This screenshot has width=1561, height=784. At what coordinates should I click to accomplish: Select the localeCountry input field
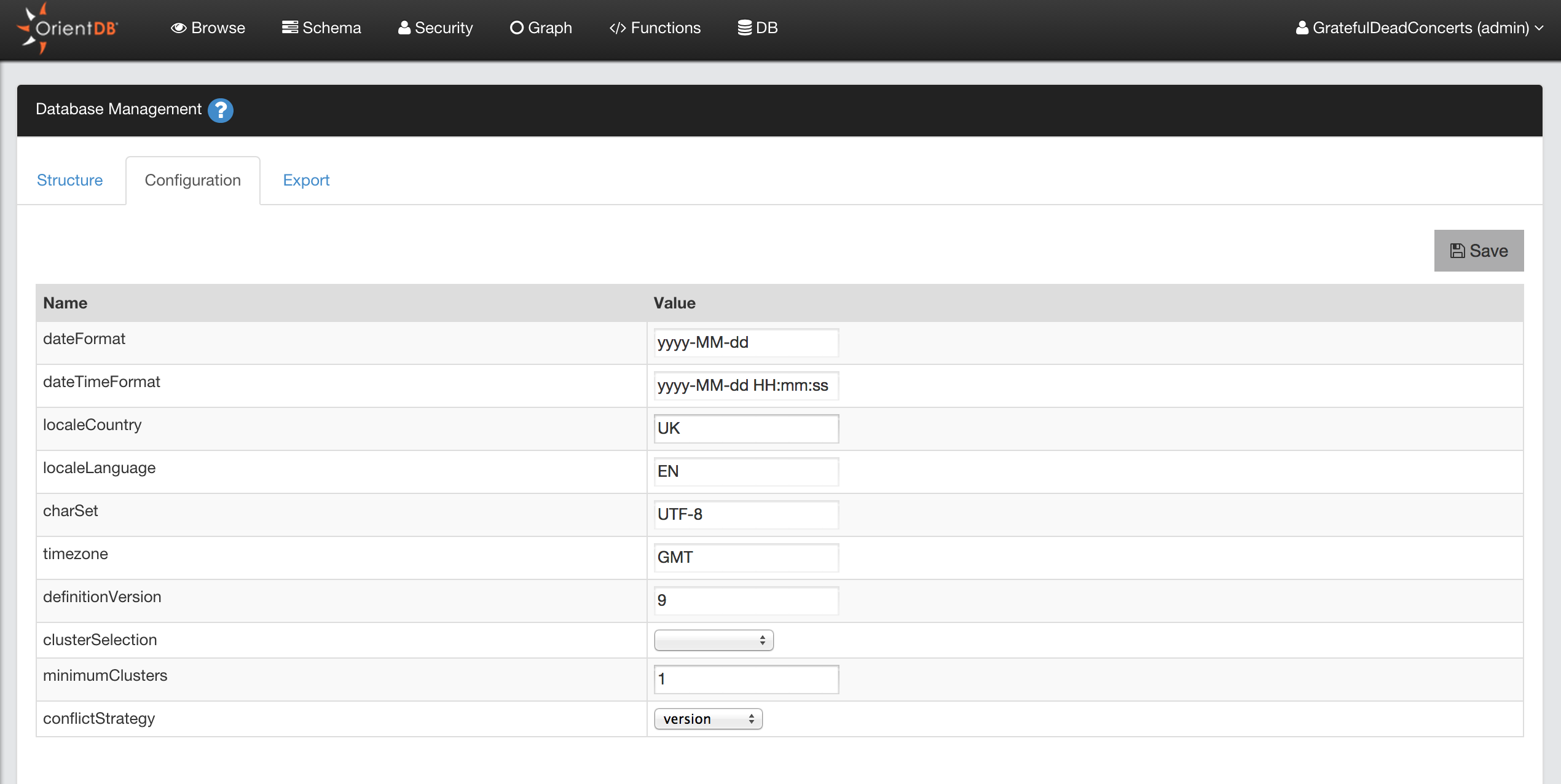point(745,428)
